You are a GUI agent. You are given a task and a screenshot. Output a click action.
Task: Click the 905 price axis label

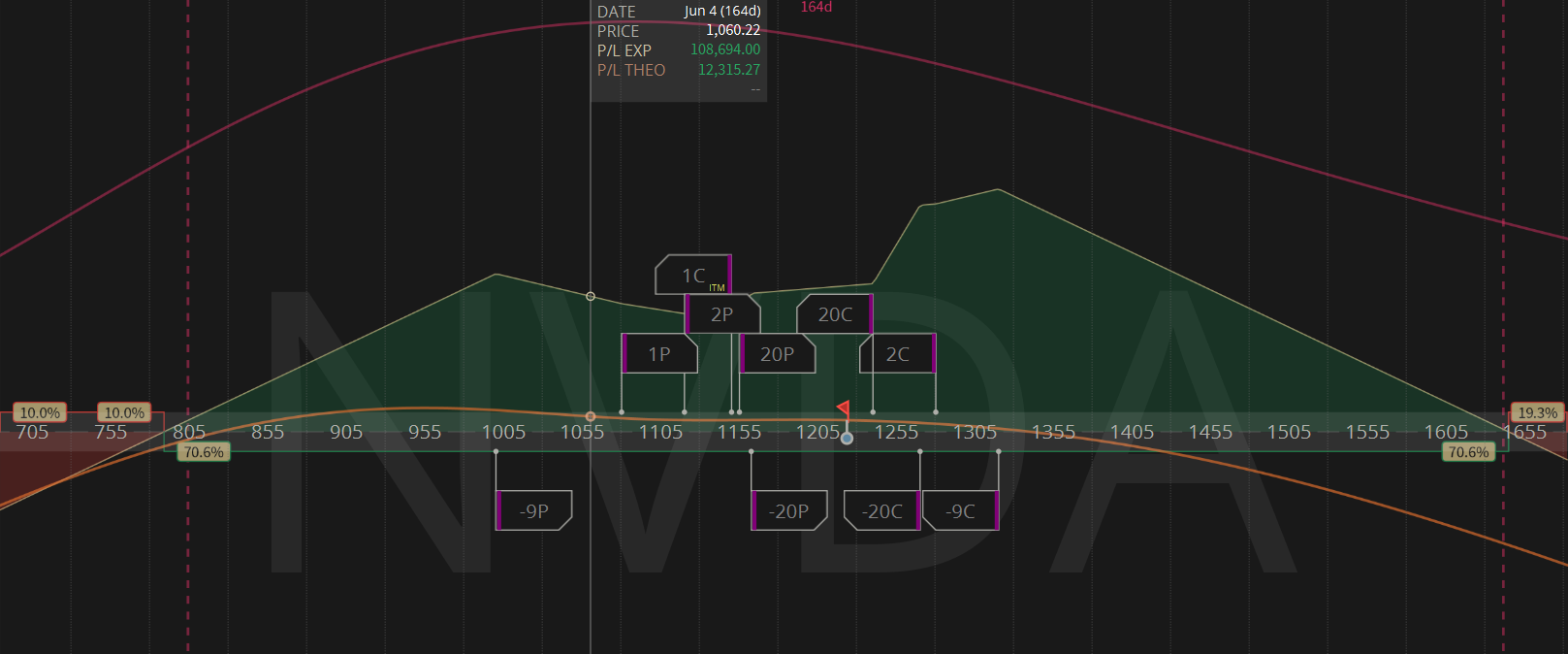coord(346,432)
